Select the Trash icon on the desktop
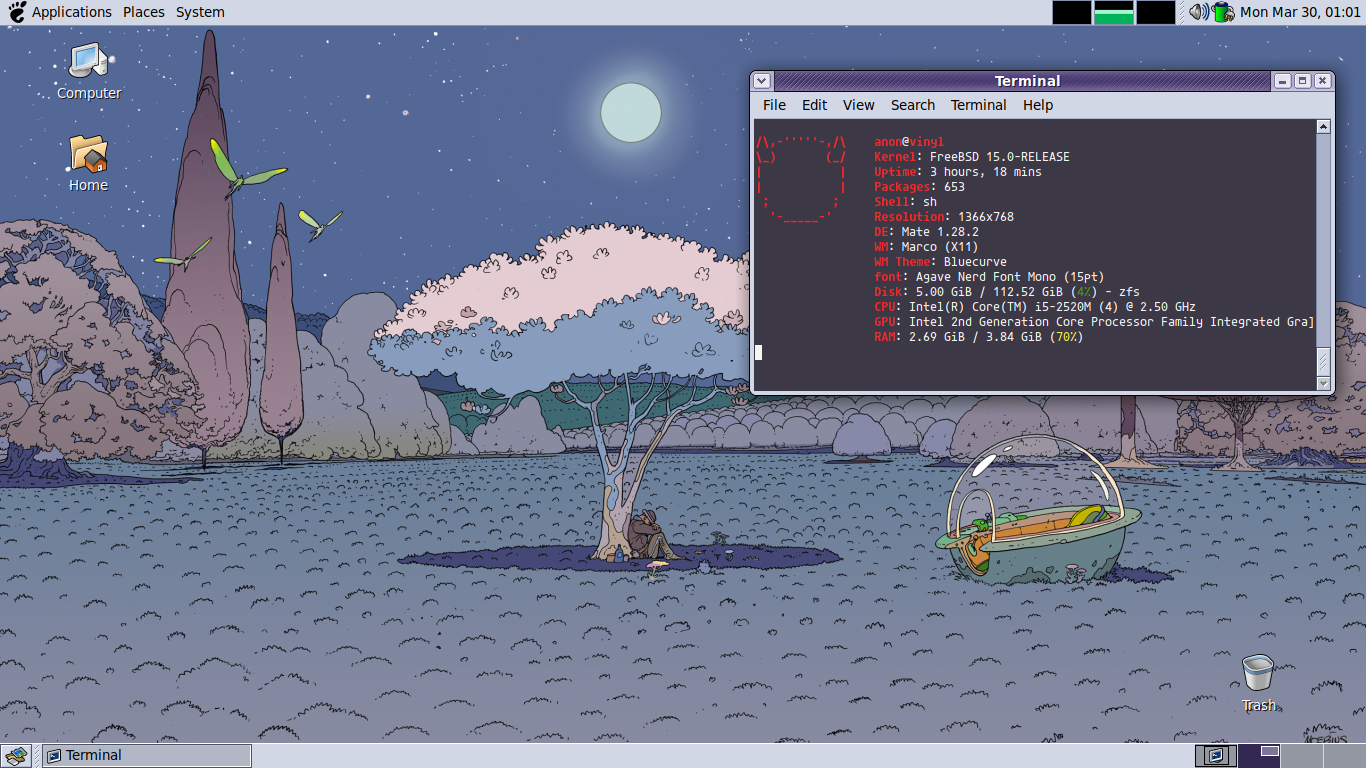1366x768 pixels. 1258,683
